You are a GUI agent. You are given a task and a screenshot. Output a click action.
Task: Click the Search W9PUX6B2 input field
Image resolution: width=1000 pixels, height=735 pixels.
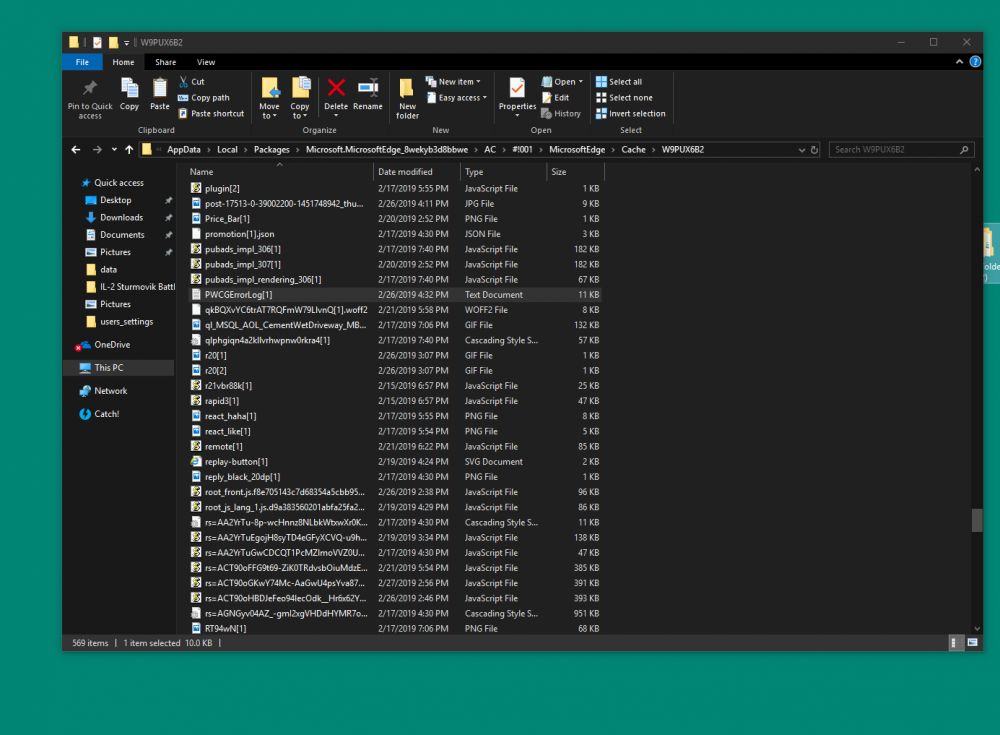point(895,150)
